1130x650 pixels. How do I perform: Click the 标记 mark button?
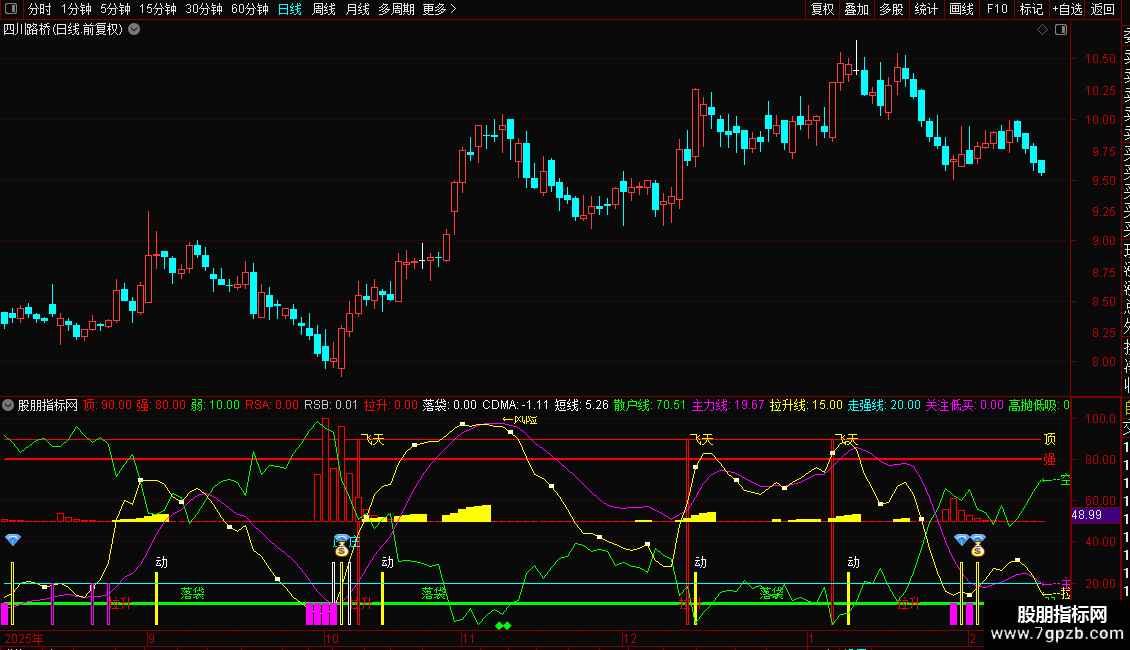point(1031,9)
